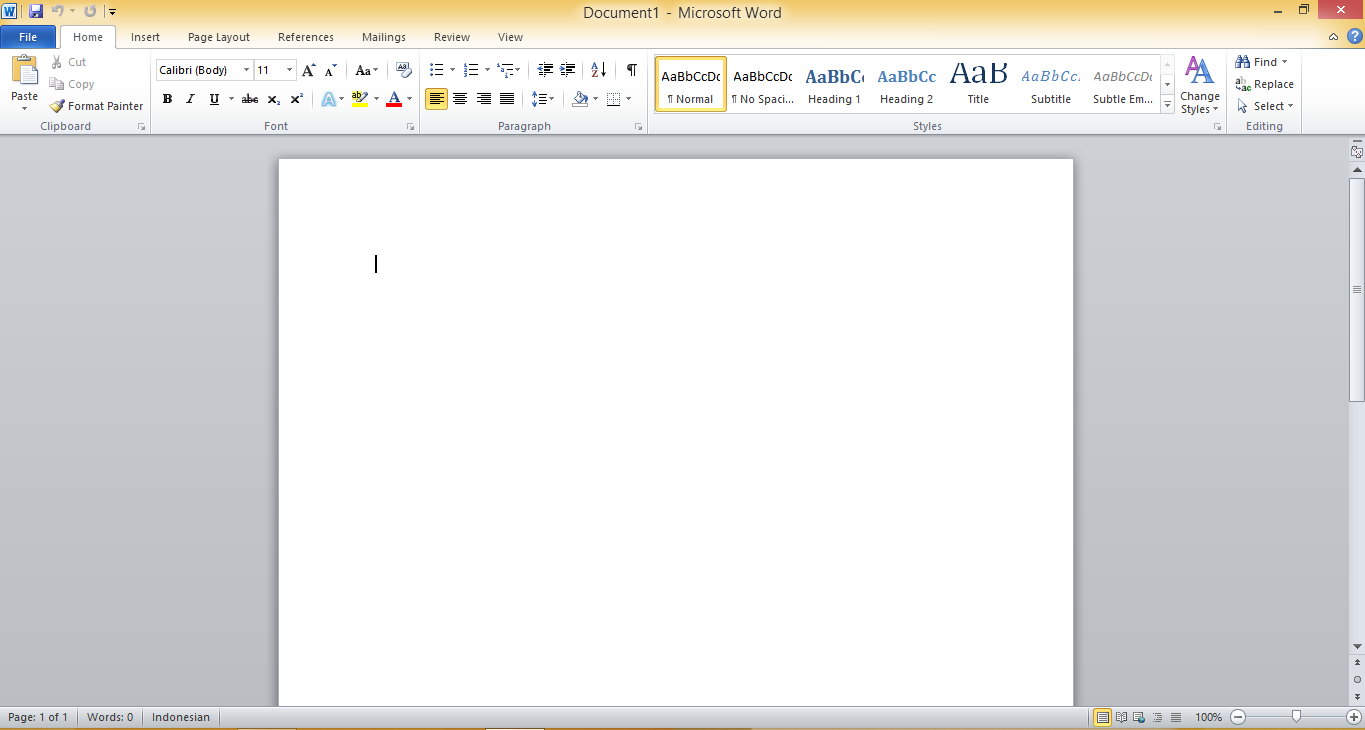Select the subscript icon
This screenshot has height=730, width=1365.
272,98
